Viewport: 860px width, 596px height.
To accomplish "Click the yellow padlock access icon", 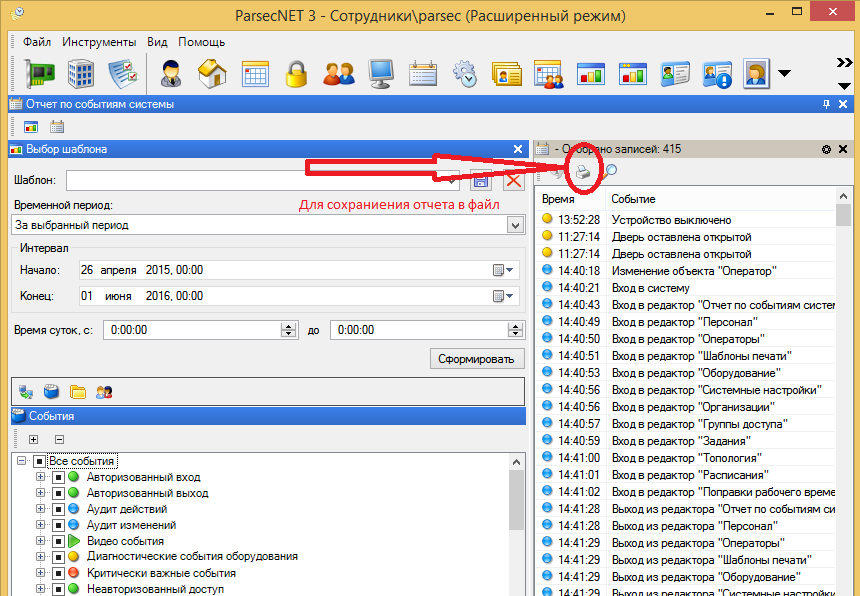I will point(296,73).
